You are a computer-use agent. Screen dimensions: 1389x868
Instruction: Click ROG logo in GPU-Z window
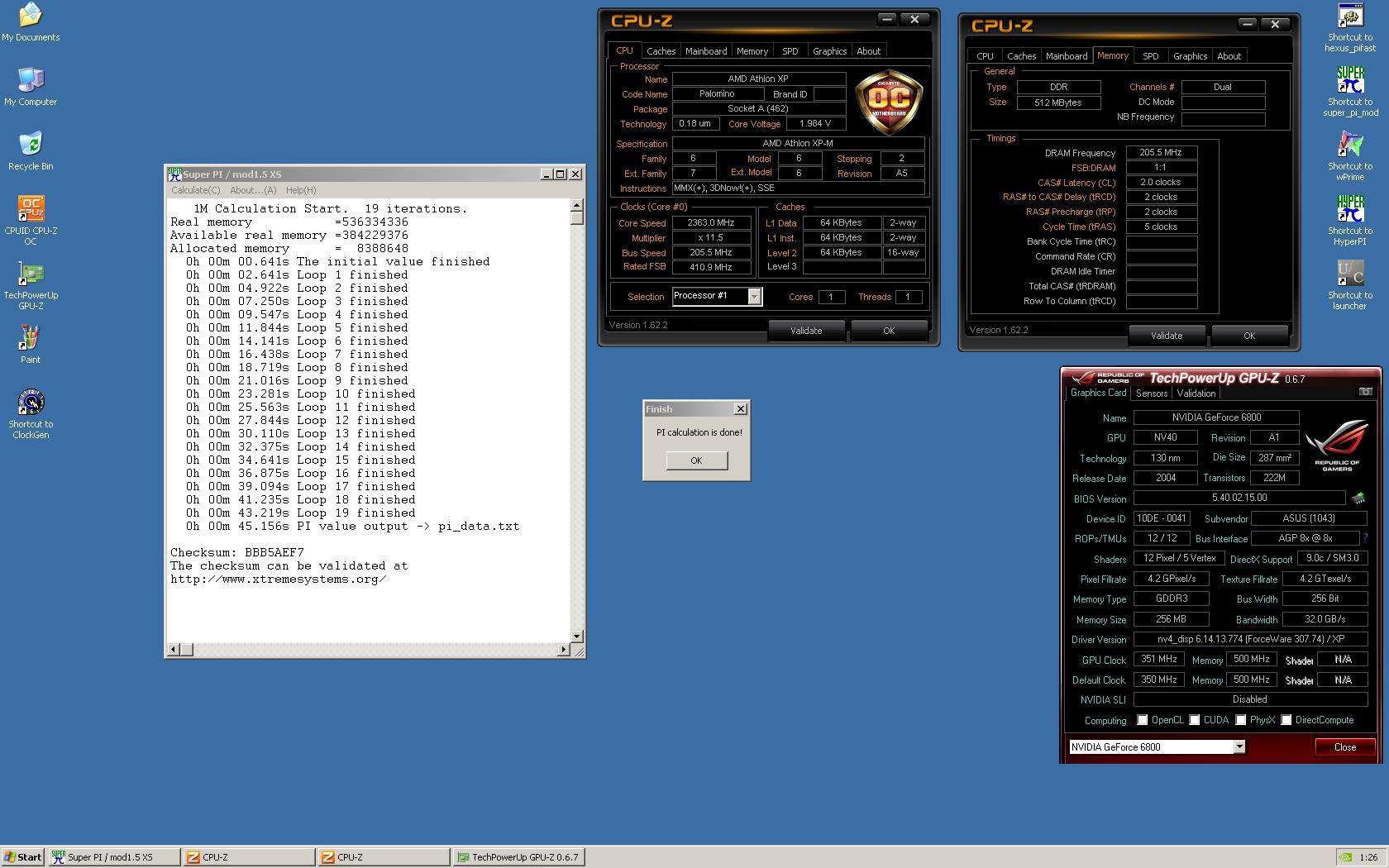click(x=1336, y=445)
